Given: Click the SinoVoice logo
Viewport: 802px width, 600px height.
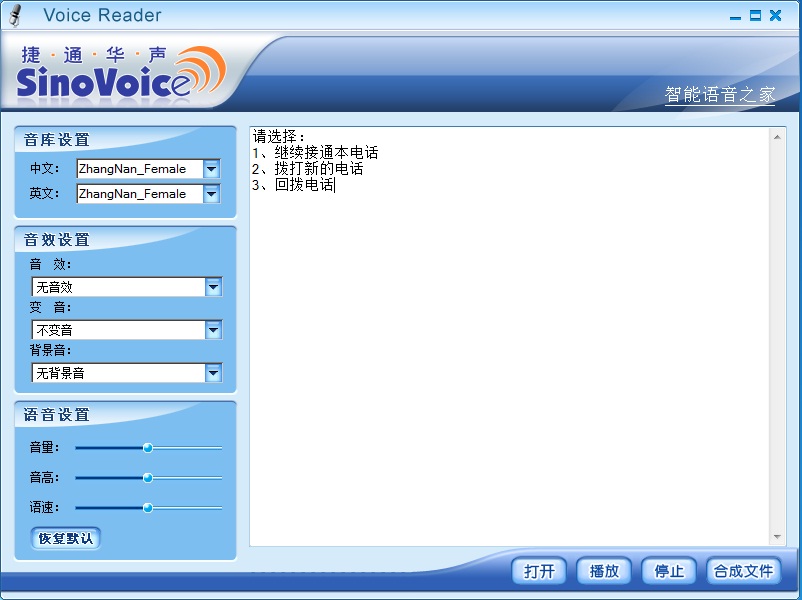Looking at the screenshot, I should click(120, 73).
